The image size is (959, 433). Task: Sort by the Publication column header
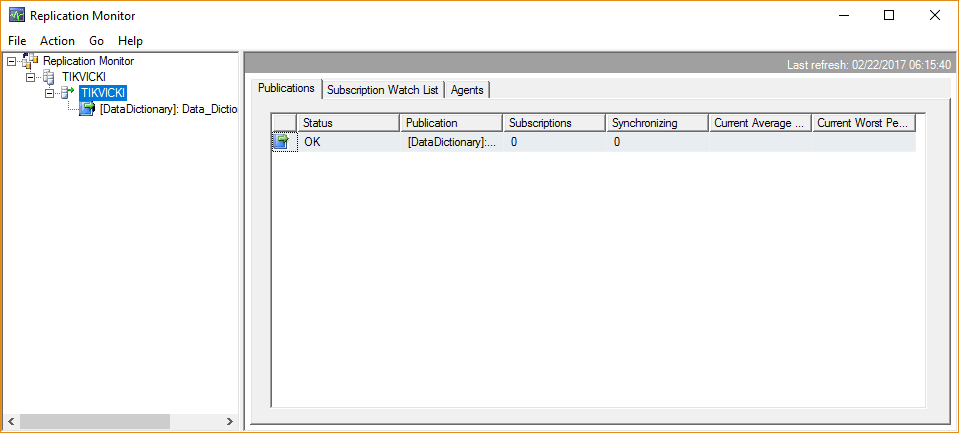point(451,123)
